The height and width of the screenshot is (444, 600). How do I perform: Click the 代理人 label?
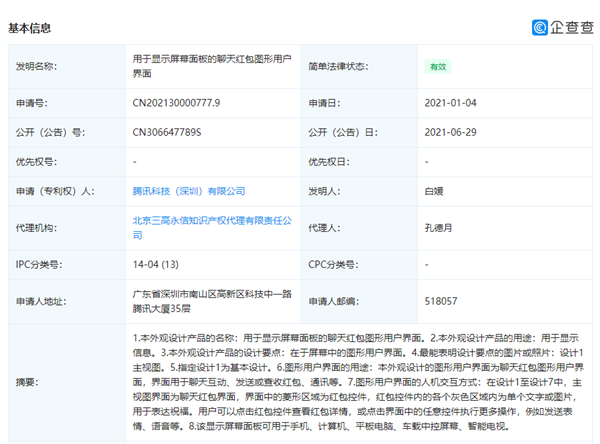[x=324, y=228]
